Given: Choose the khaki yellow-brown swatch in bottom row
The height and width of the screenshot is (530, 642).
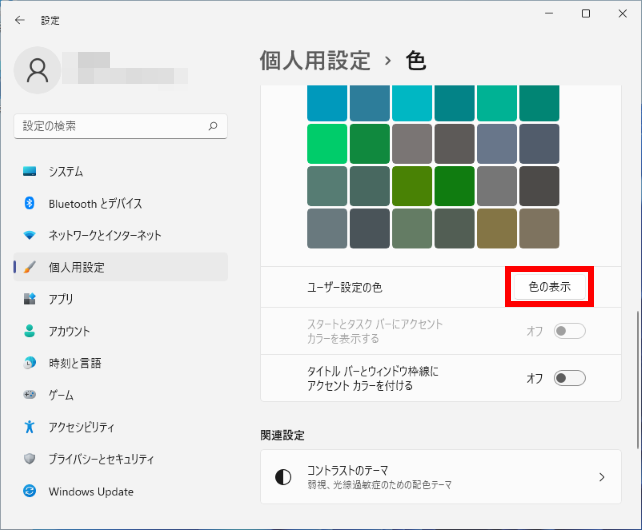Looking at the screenshot, I should click(497, 229).
